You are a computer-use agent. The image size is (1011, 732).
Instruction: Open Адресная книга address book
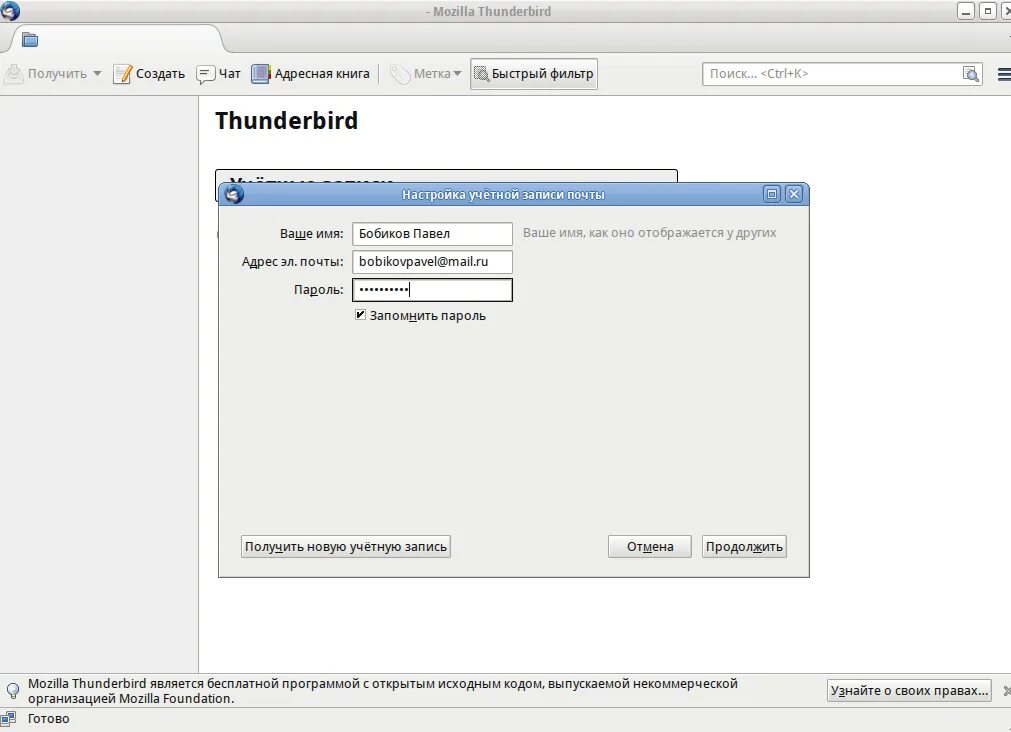310,74
